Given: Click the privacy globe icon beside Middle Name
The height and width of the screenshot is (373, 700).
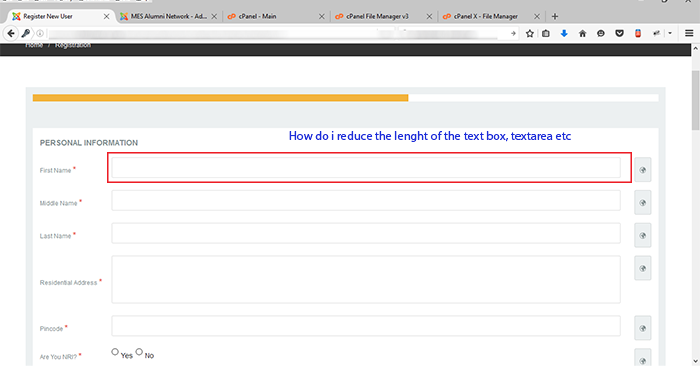Looking at the screenshot, I should point(642,203).
